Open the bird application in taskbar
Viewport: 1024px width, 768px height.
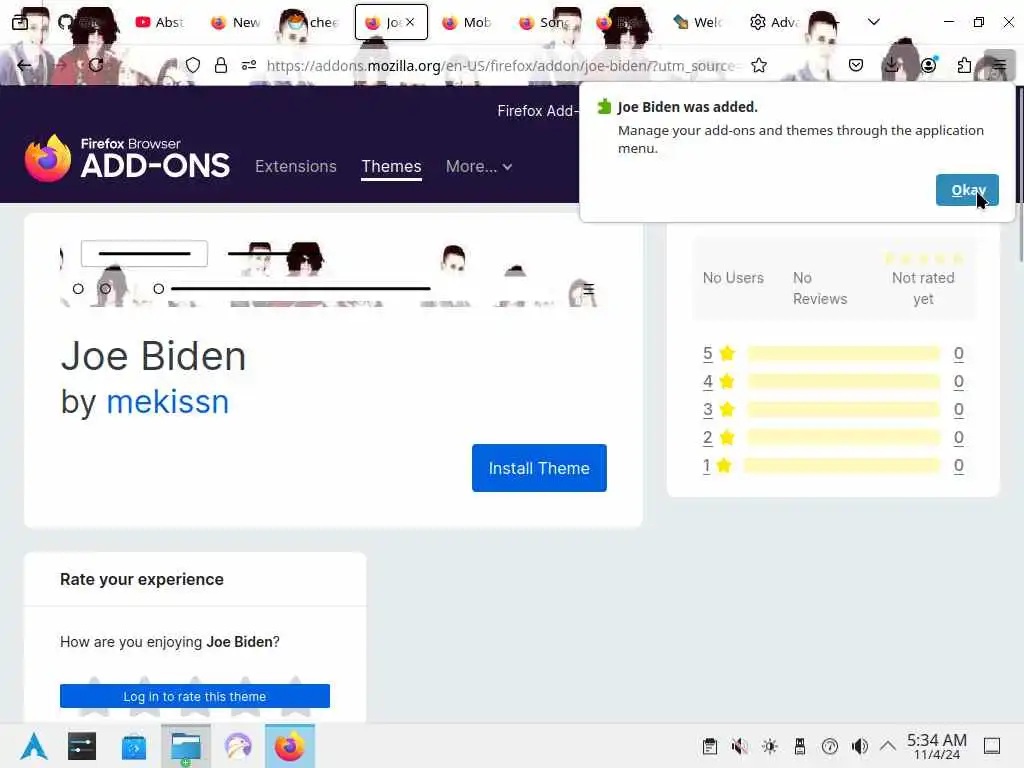point(238,746)
